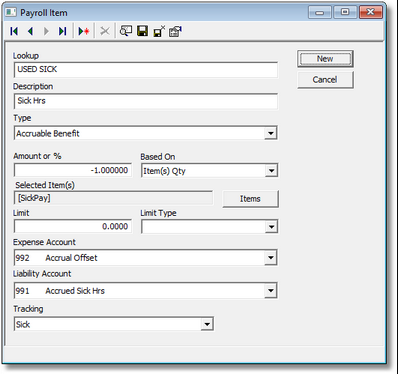
Task: Open the properties toolbar icon
Action: click(175, 31)
